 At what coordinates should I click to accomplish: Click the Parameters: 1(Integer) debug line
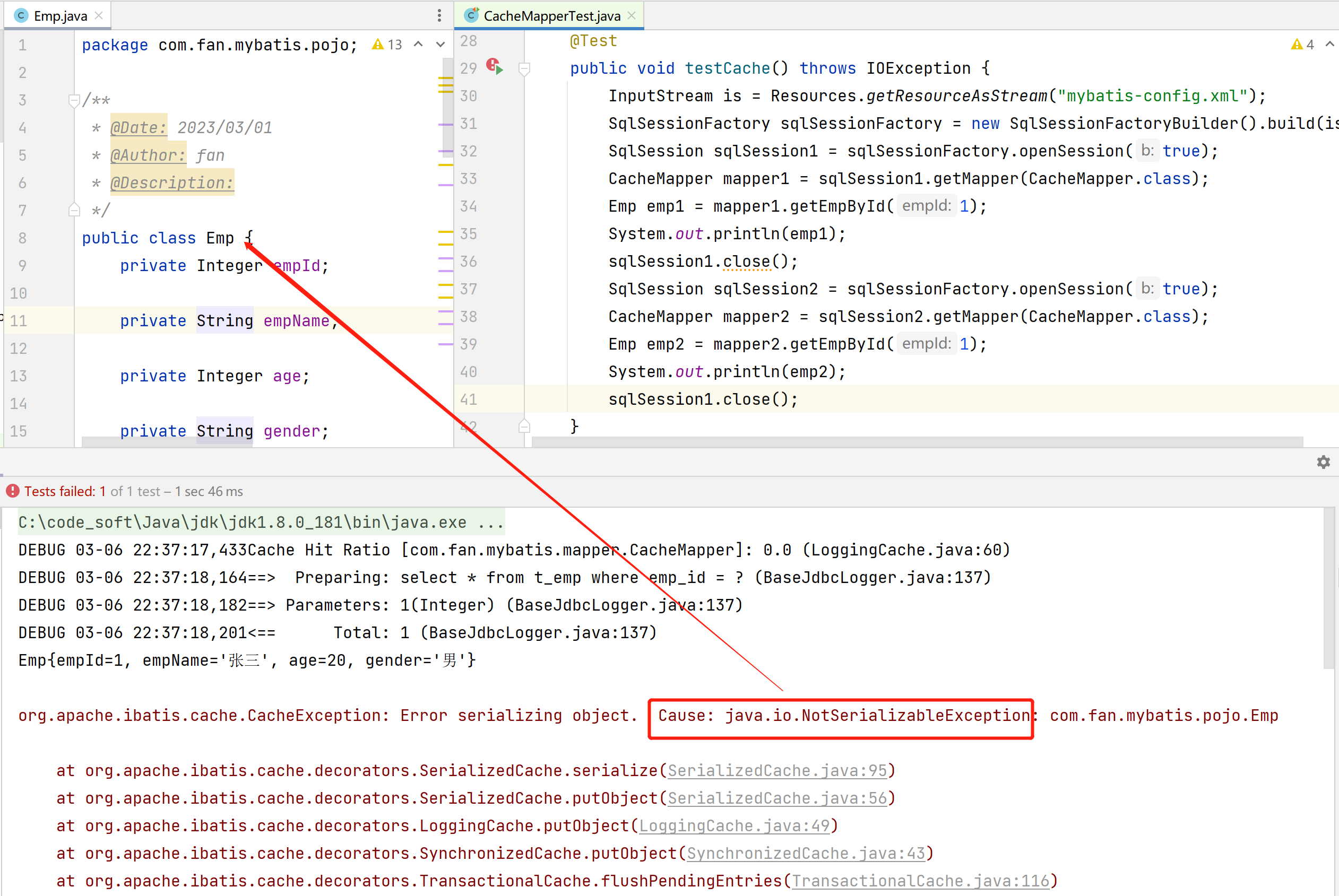coord(380,605)
